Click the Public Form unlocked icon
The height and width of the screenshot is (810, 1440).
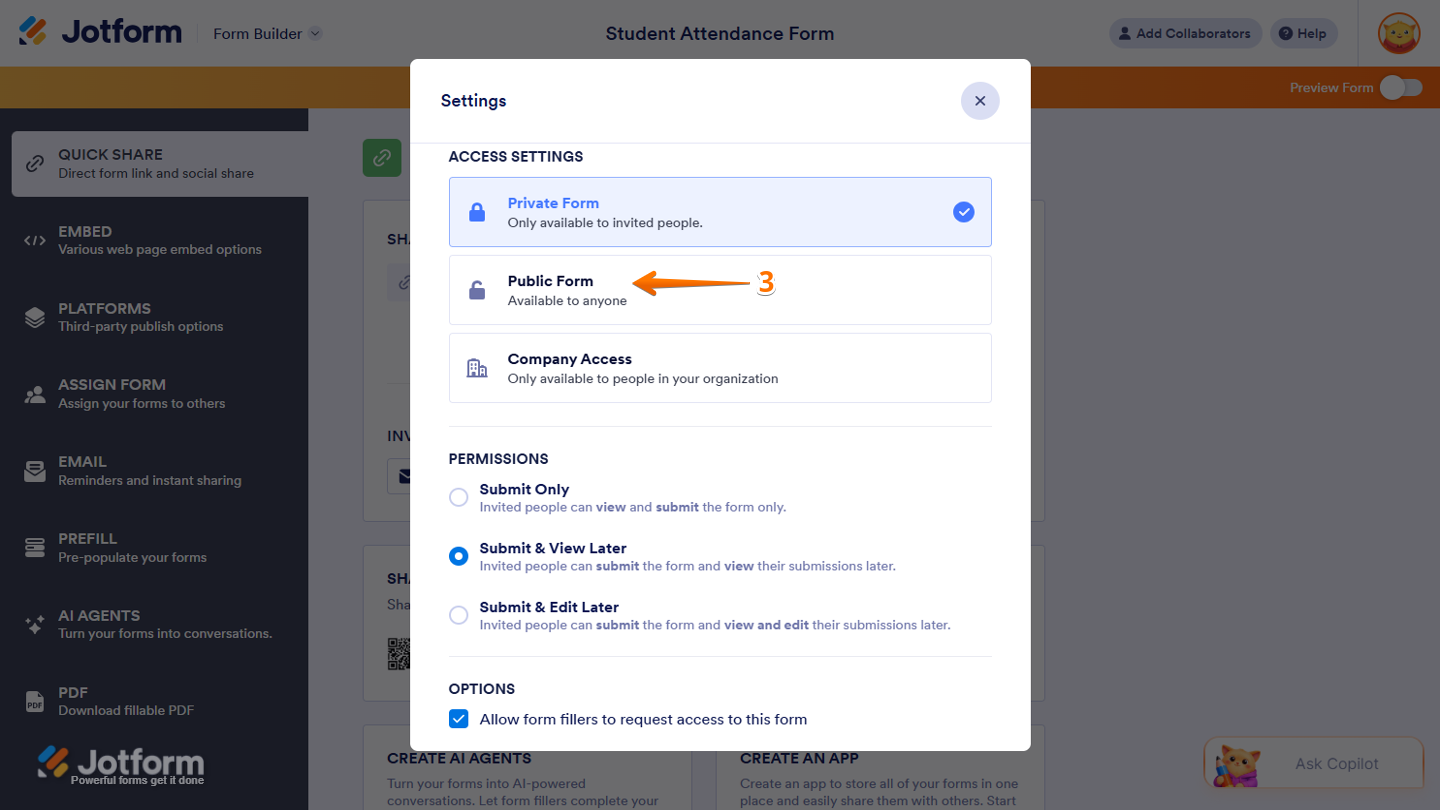(x=477, y=290)
